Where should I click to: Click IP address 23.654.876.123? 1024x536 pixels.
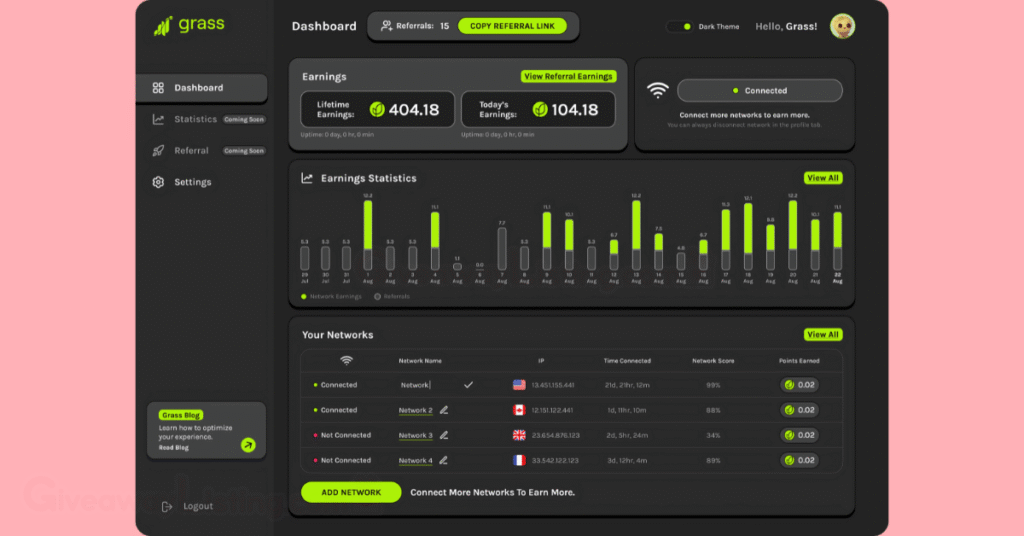click(555, 435)
